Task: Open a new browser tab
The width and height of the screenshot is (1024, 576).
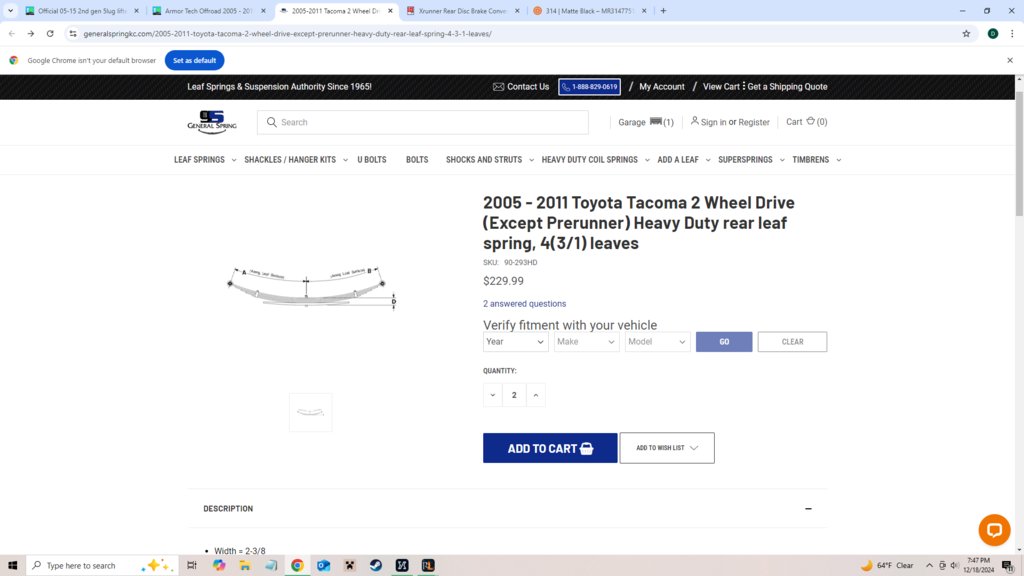Action: 663,10
